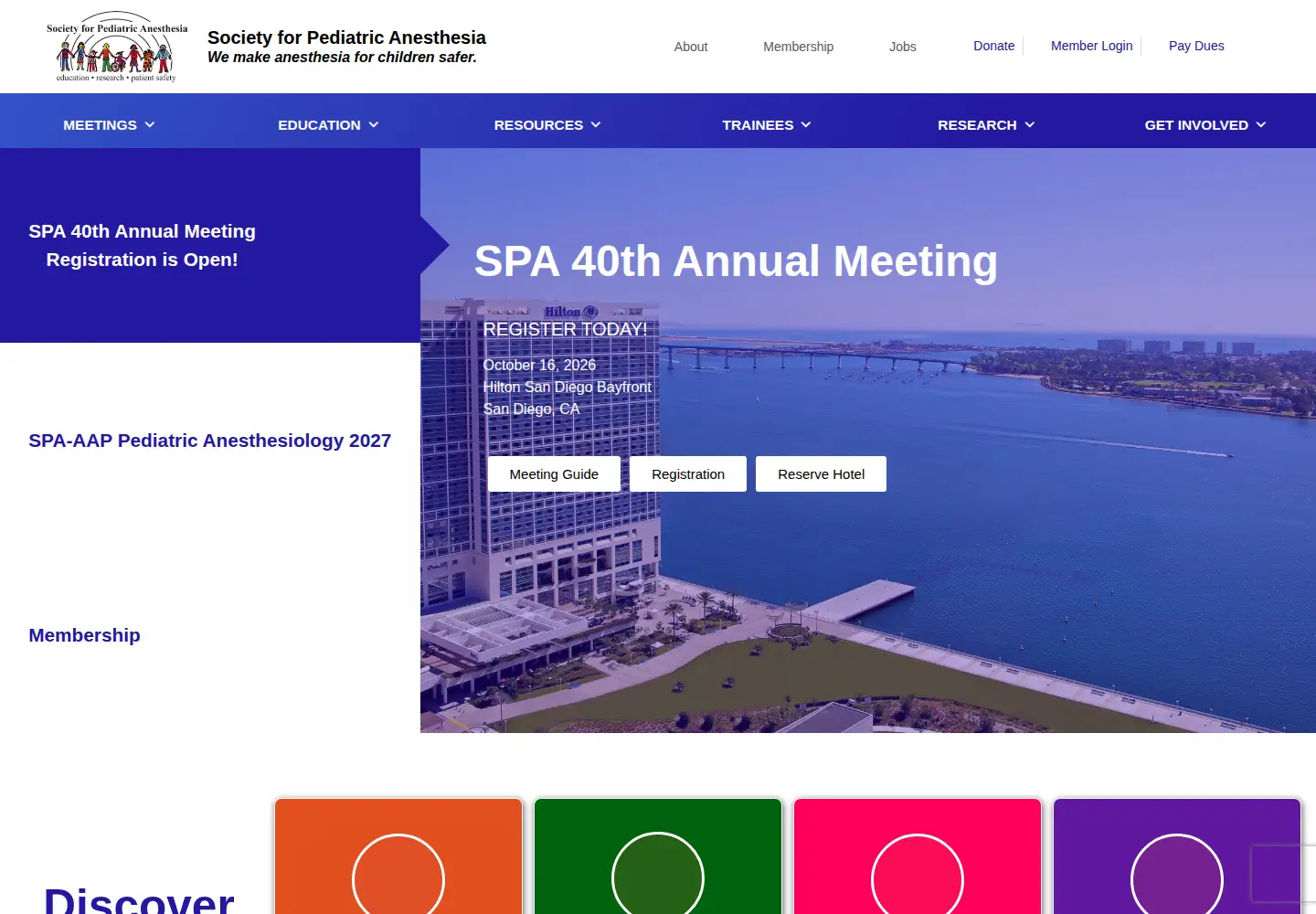This screenshot has height=914, width=1316.
Task: Click the Pay Dues link
Action: [1196, 46]
